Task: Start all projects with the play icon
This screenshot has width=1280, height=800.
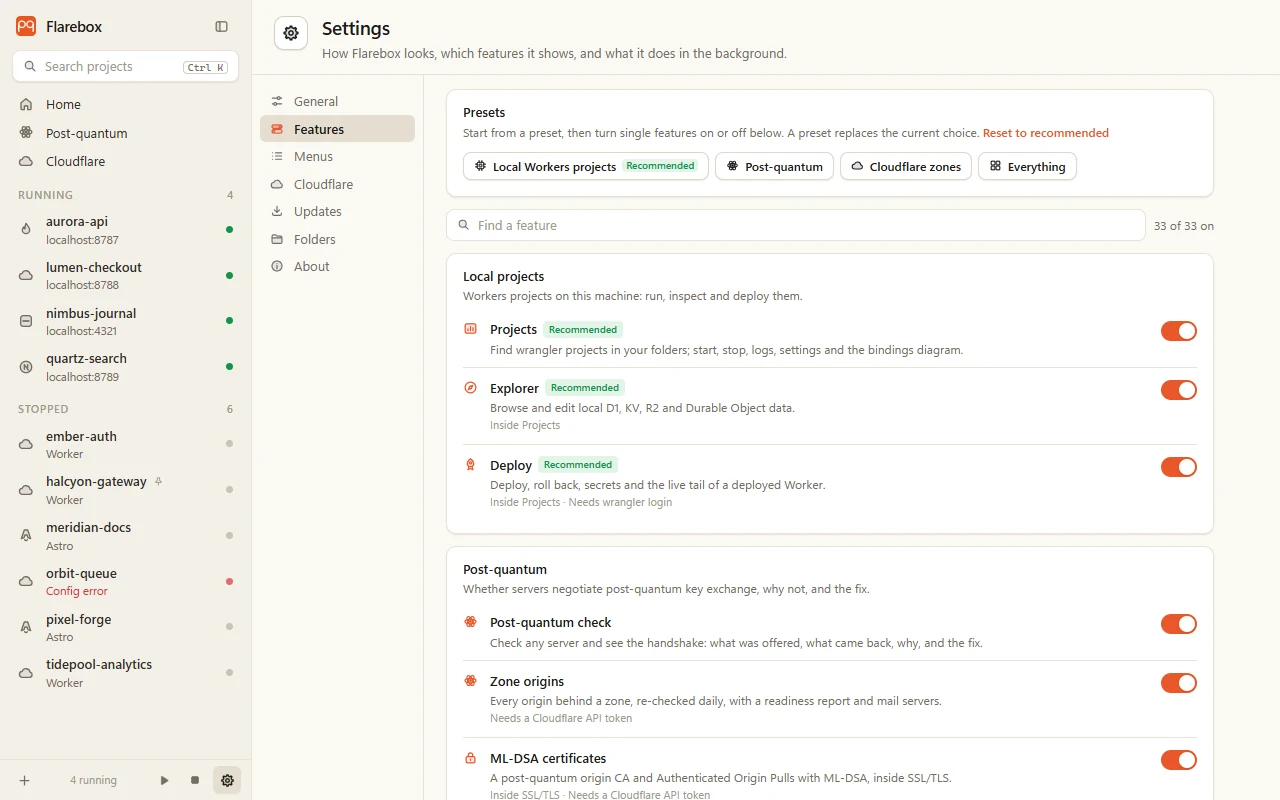Action: [165, 780]
